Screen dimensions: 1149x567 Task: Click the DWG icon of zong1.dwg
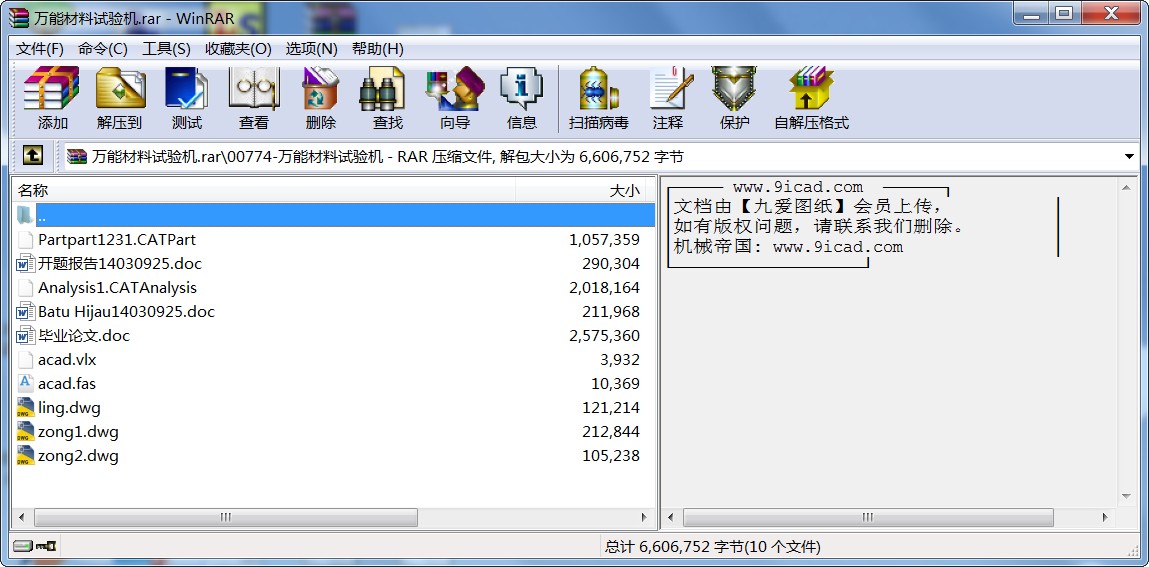(25, 431)
